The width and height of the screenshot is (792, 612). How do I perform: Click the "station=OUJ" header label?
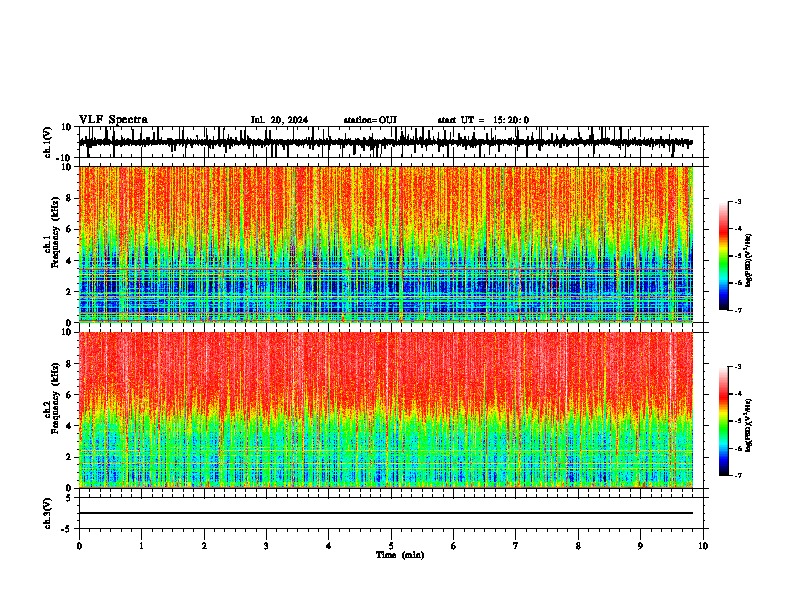tap(370, 120)
